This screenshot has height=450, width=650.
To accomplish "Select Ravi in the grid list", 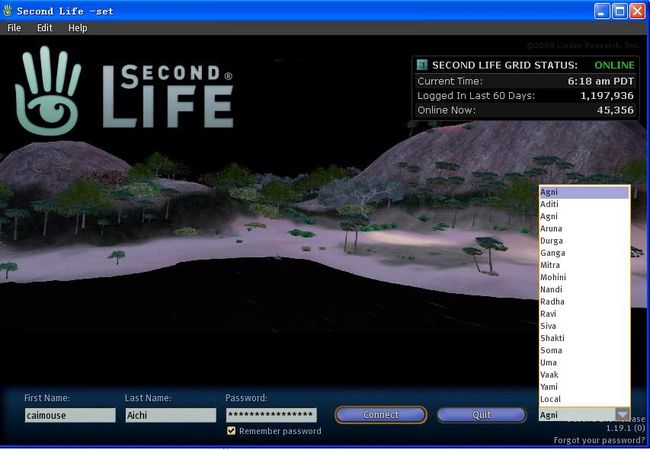I will [x=584, y=314].
